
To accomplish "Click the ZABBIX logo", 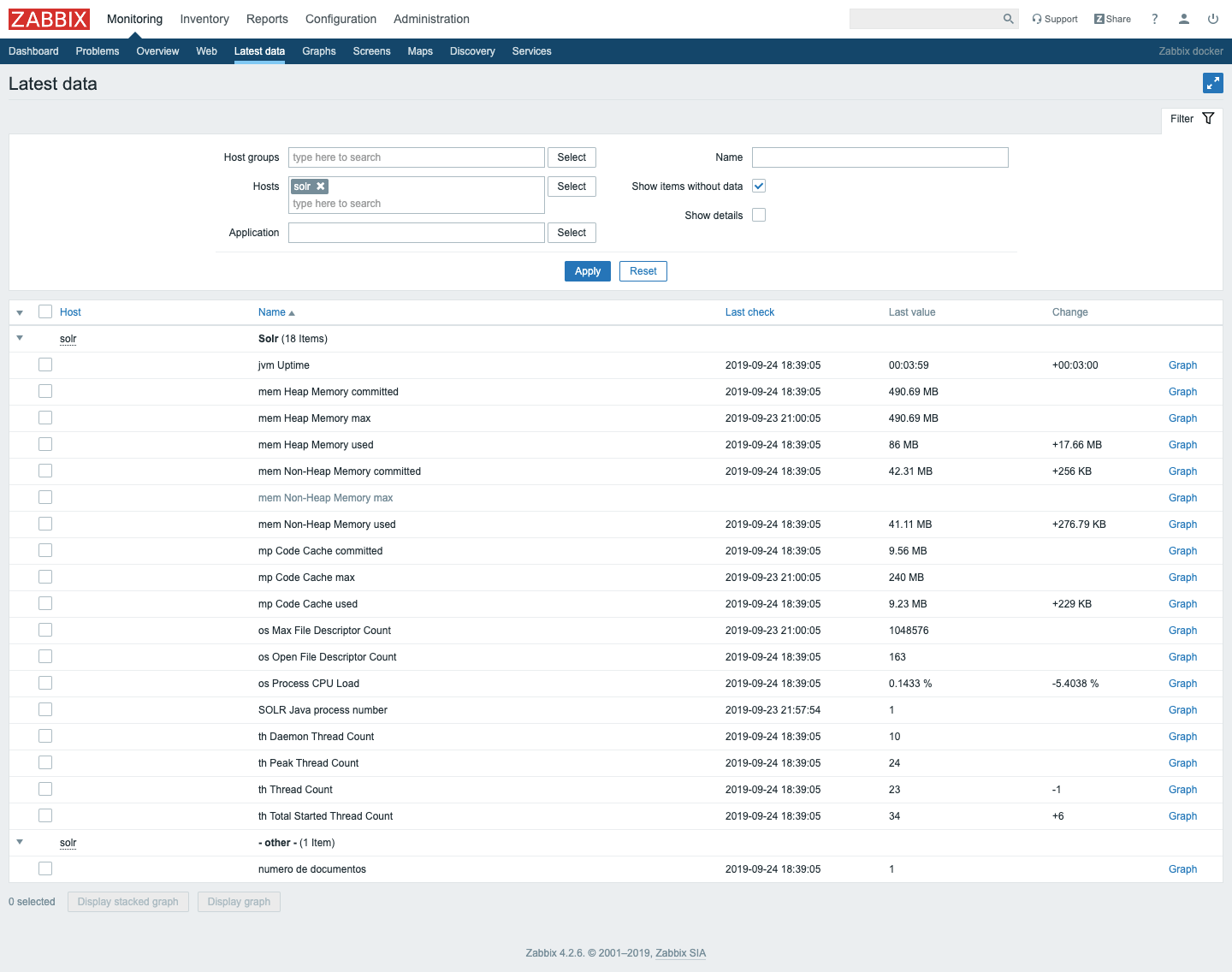I will [x=49, y=19].
